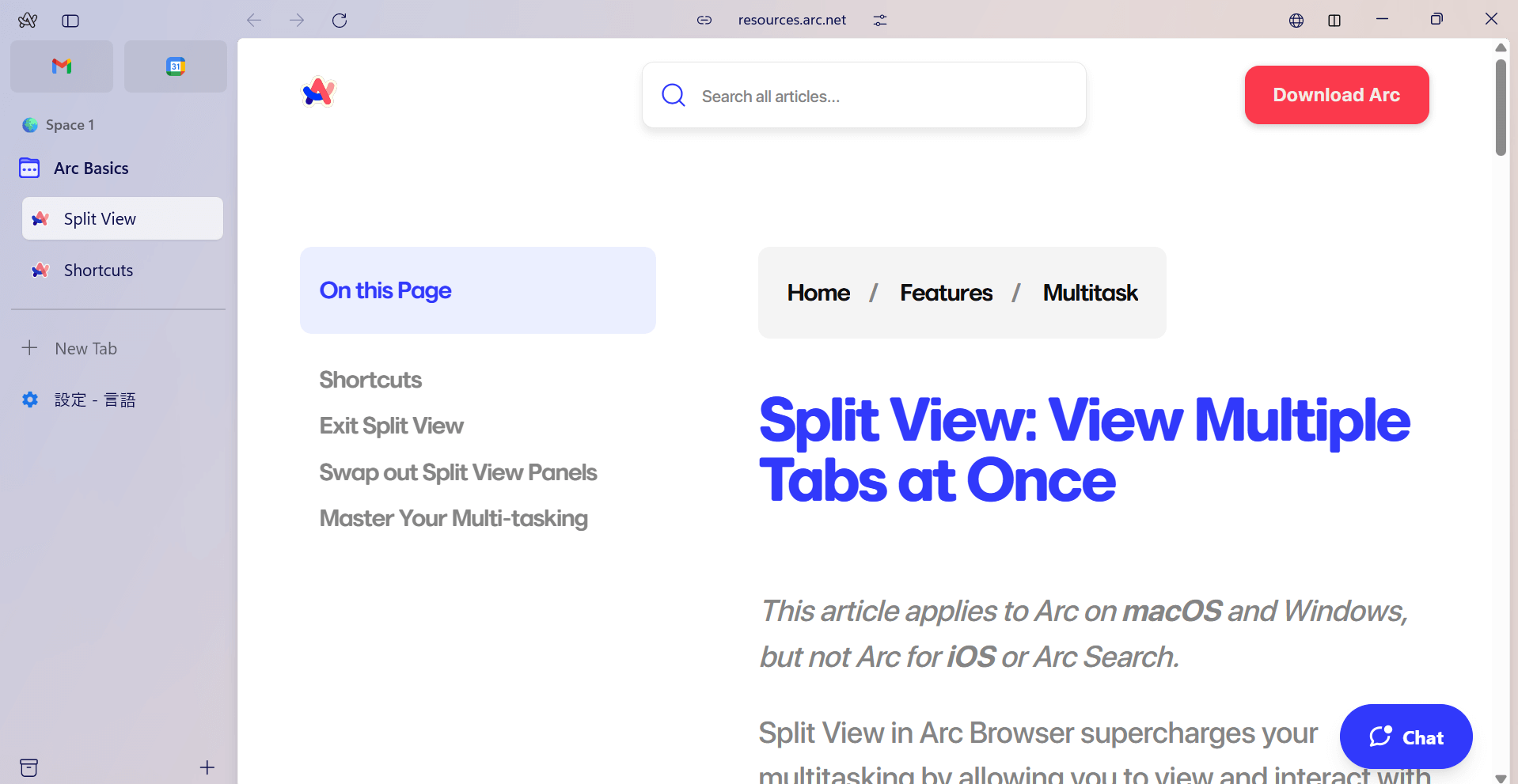Click the globe icon in title bar
Viewport: 1518px width, 784px height.
click(1296, 21)
